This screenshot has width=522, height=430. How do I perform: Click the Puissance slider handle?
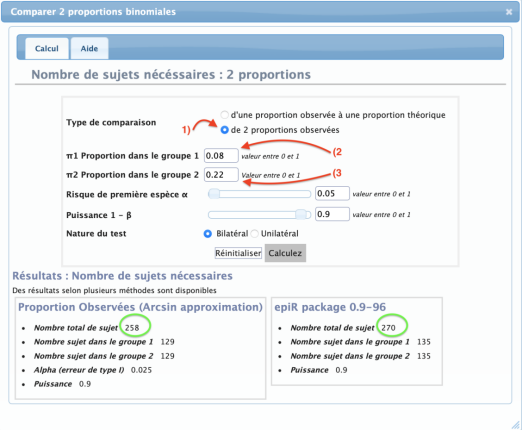(301, 215)
